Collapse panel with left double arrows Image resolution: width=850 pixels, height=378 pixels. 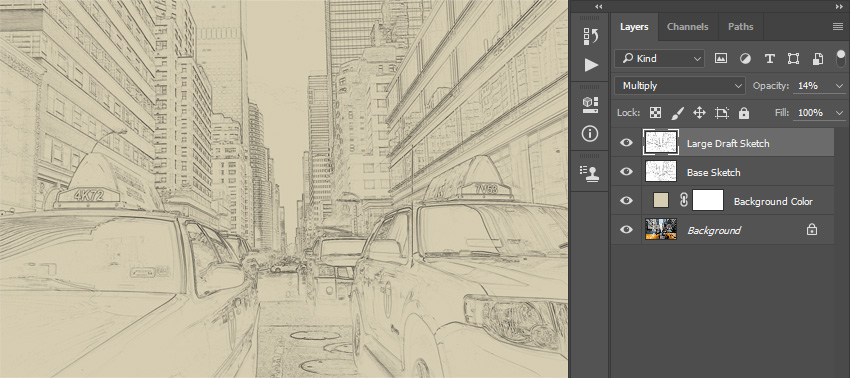[x=598, y=7]
